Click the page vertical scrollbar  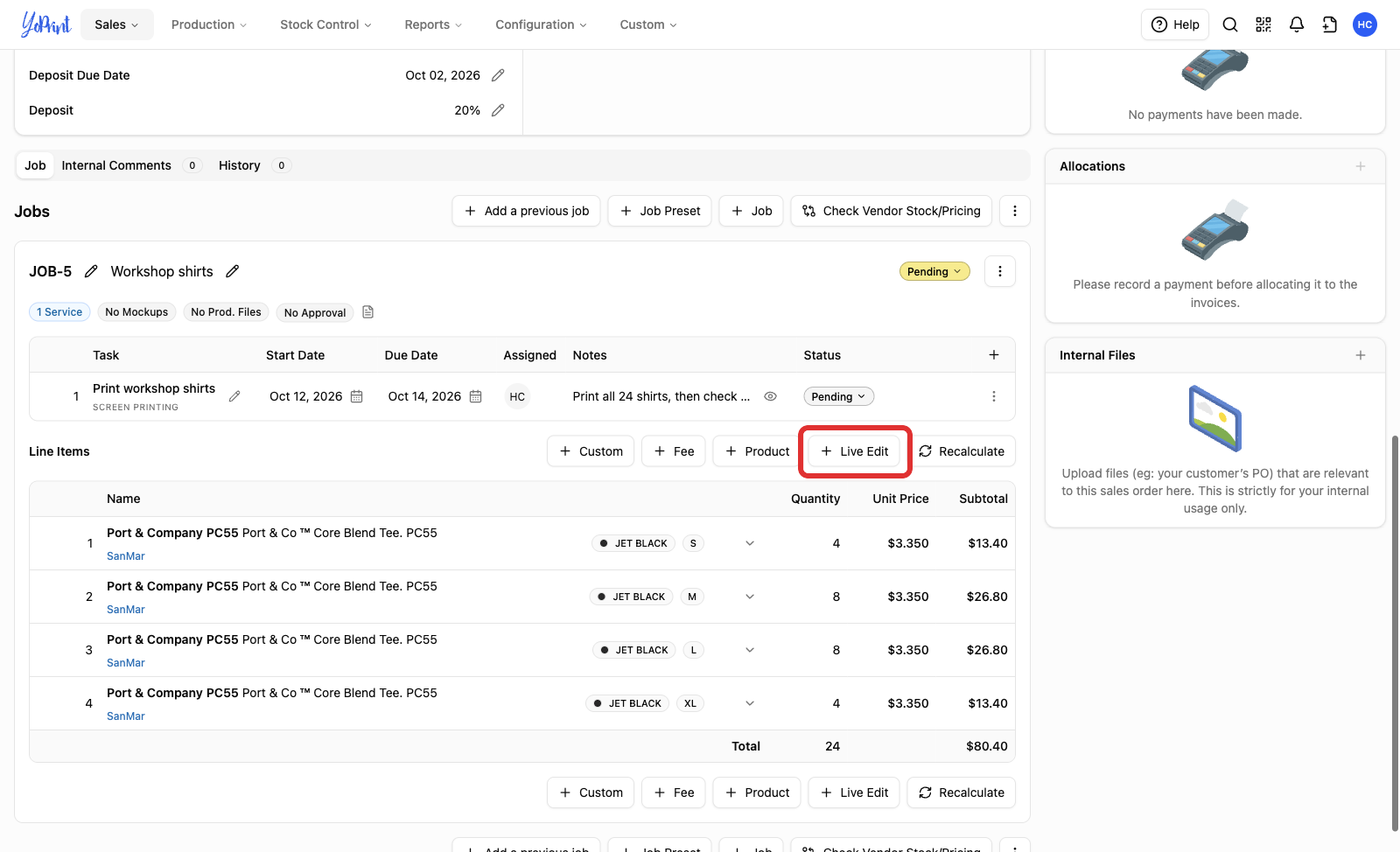coord(1395,633)
